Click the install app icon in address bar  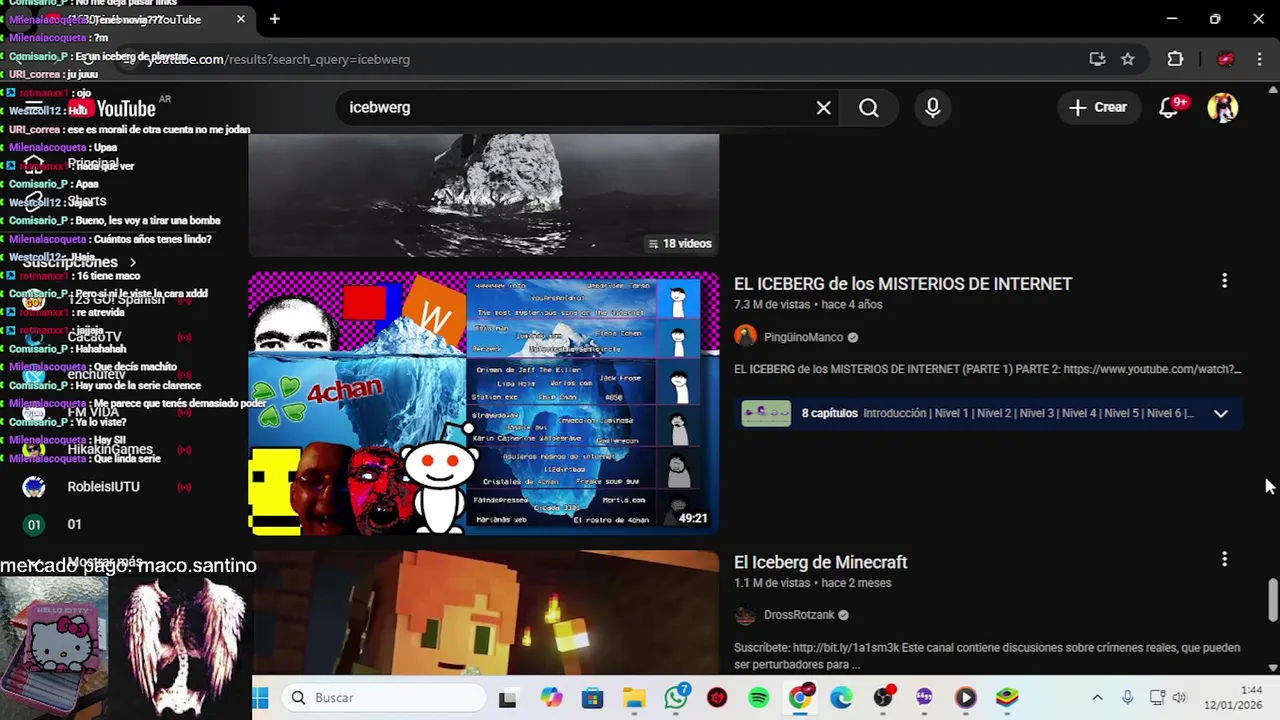click(1097, 59)
